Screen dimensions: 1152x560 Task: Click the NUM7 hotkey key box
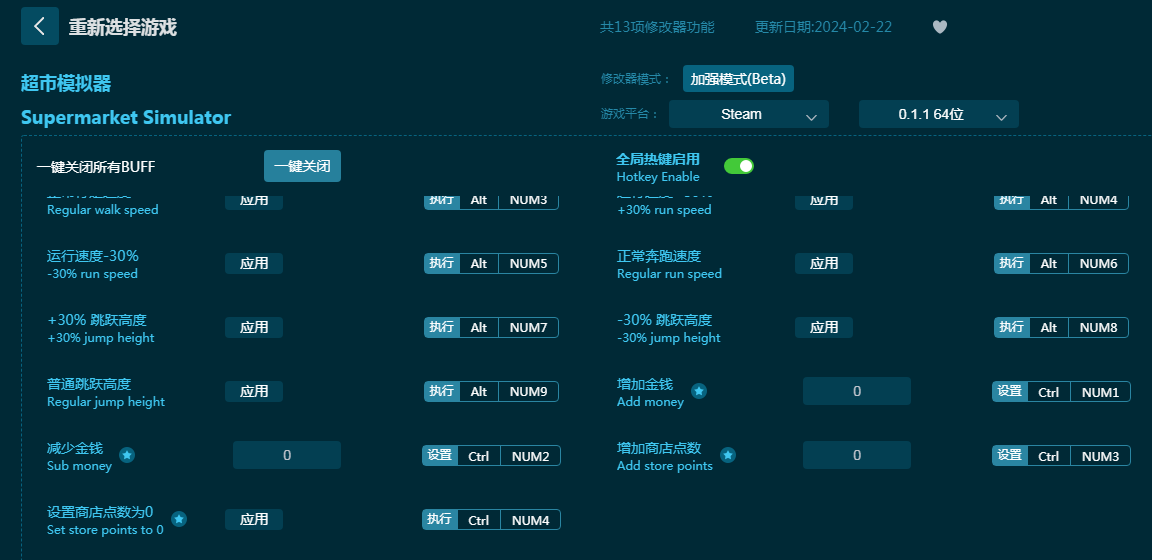pyautogui.click(x=528, y=327)
